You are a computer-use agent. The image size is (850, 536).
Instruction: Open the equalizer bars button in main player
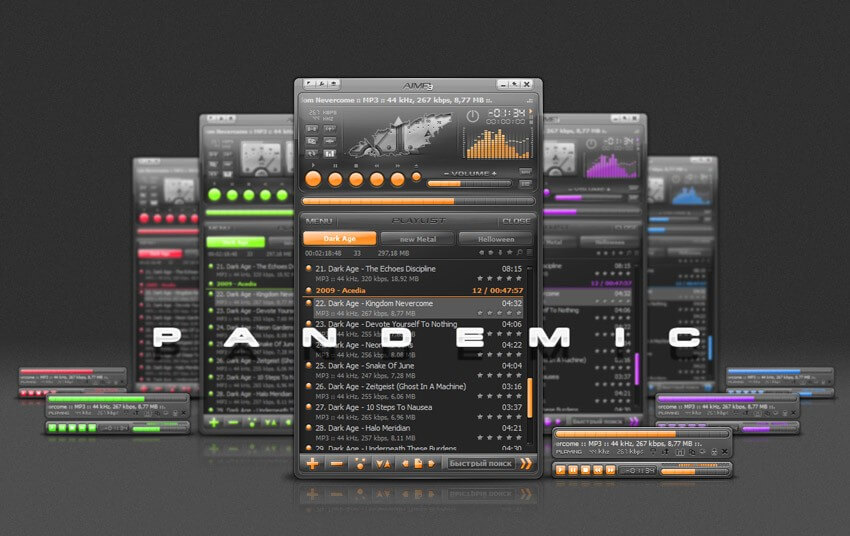click(x=330, y=153)
